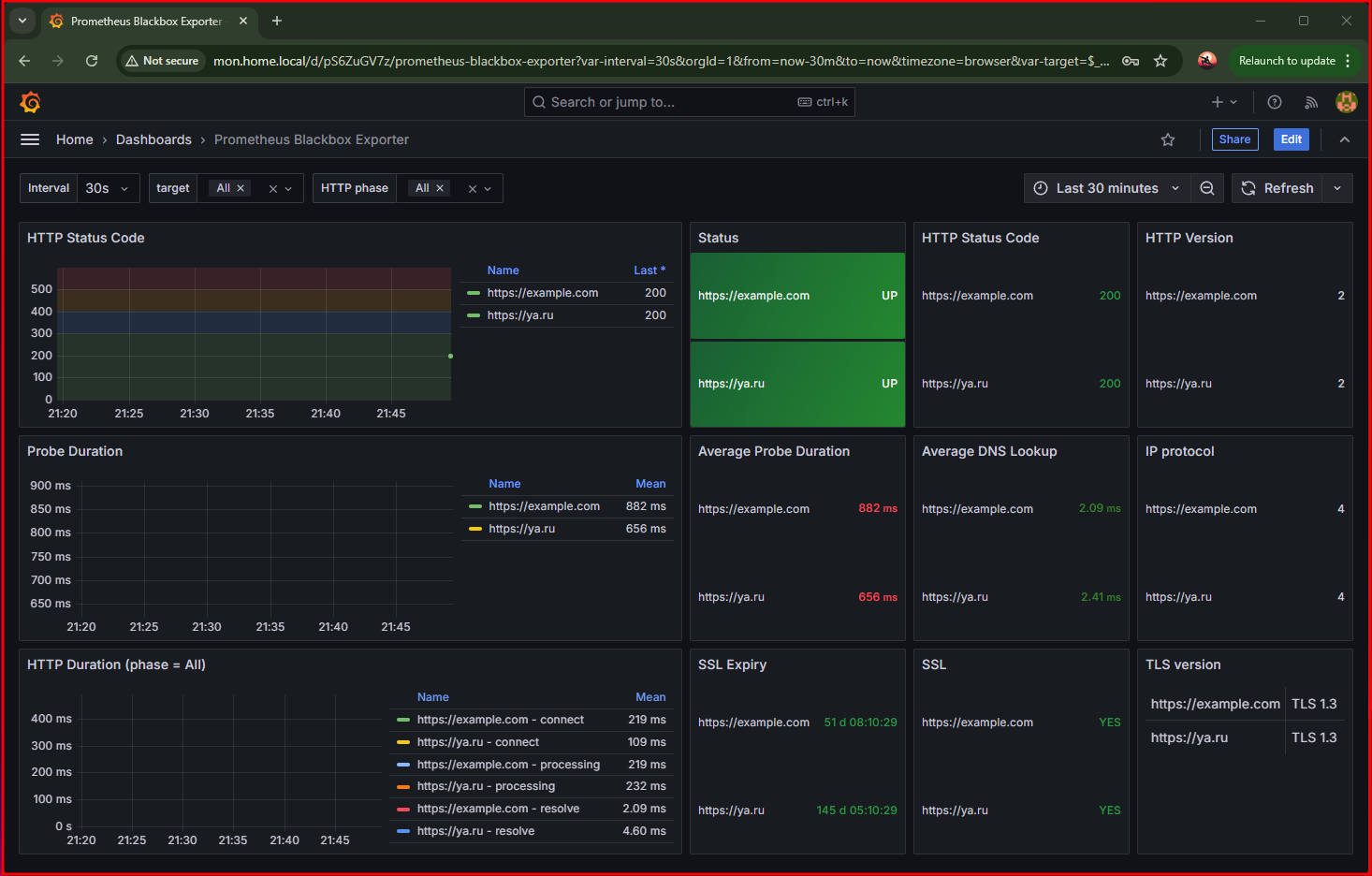The height and width of the screenshot is (876, 1372).
Task: Expand the Interval 30s dropdown
Action: click(109, 188)
